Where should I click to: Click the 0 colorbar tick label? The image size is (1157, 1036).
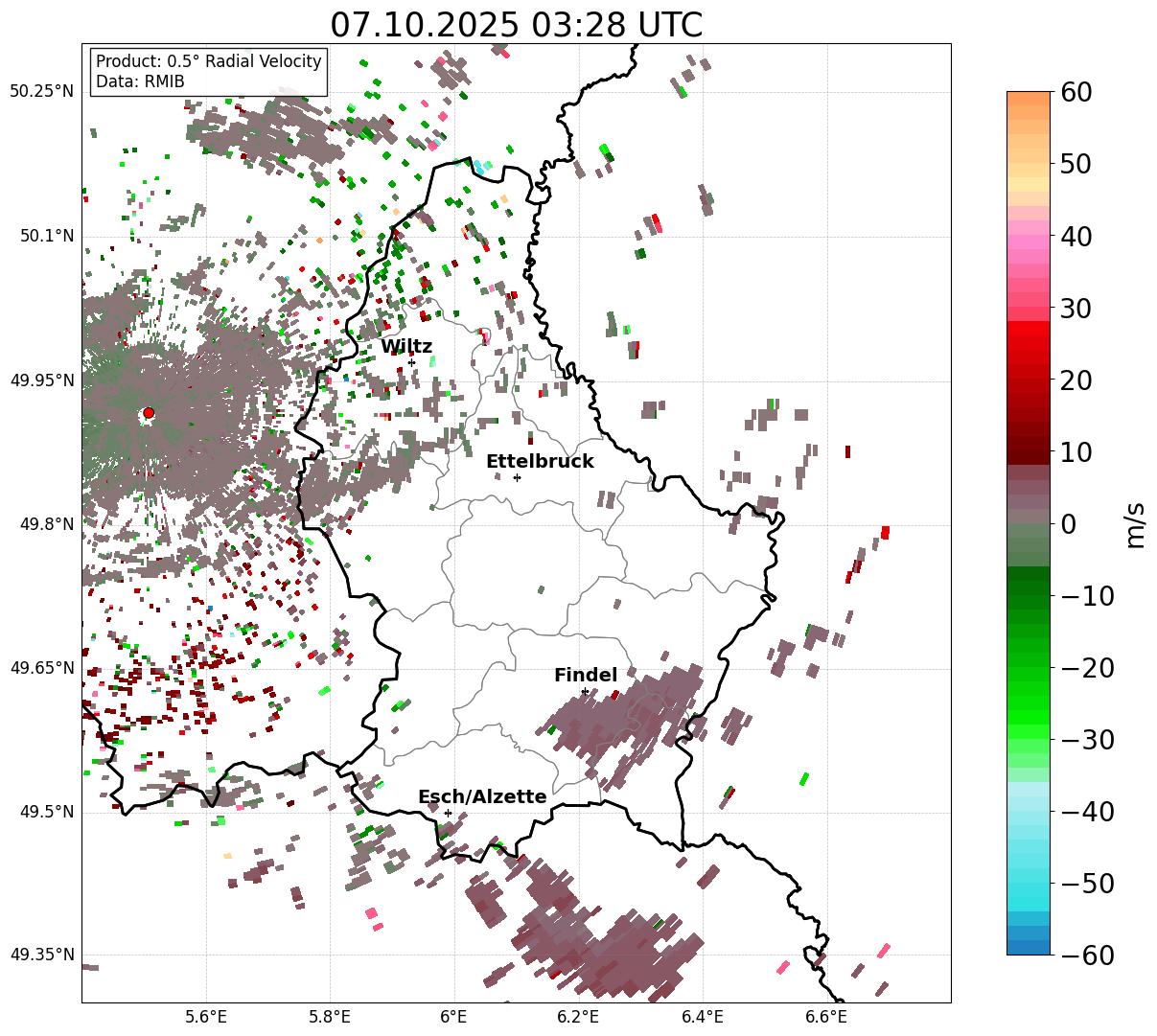pos(1070,524)
